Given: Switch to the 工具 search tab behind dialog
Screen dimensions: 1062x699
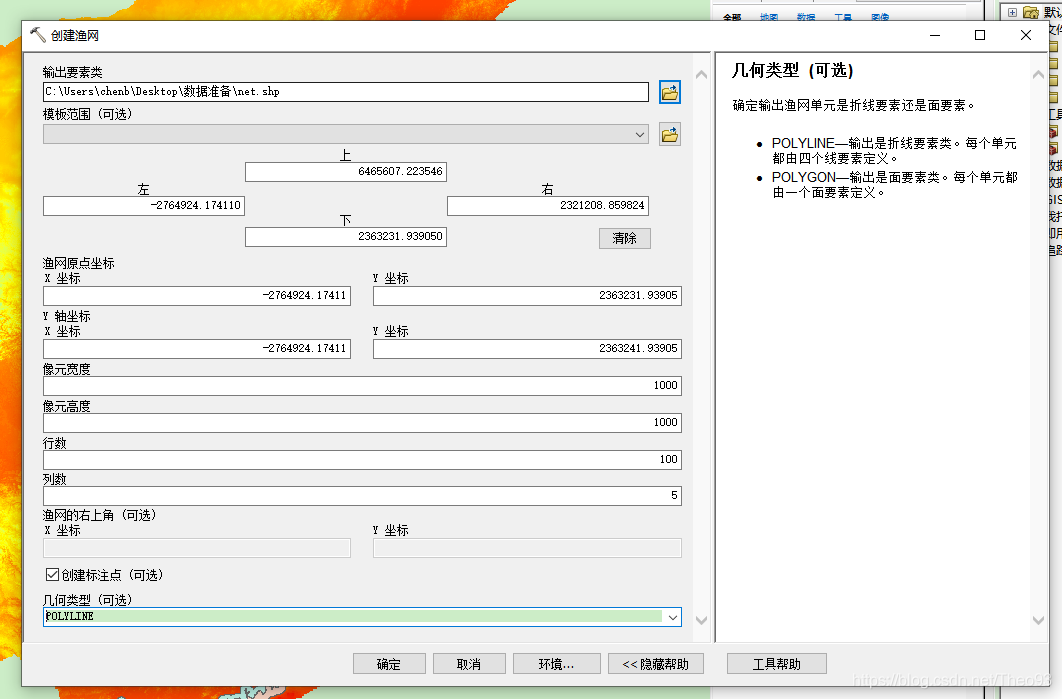Looking at the screenshot, I should pos(843,17).
